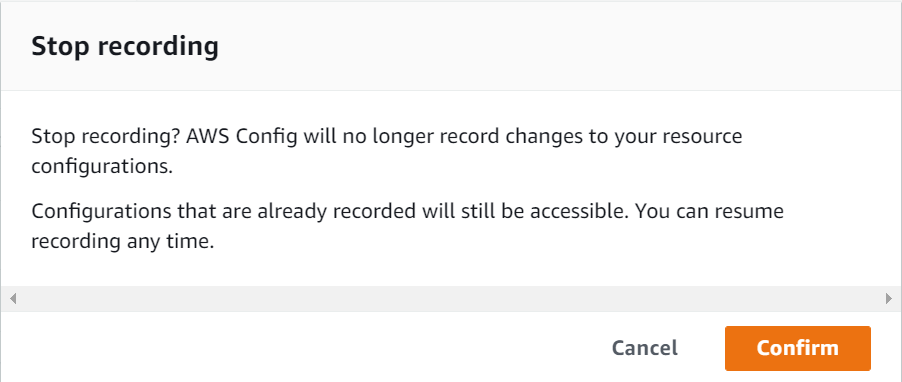
Task: Select the orange Confirm button label
Action: pyautogui.click(x=797, y=348)
